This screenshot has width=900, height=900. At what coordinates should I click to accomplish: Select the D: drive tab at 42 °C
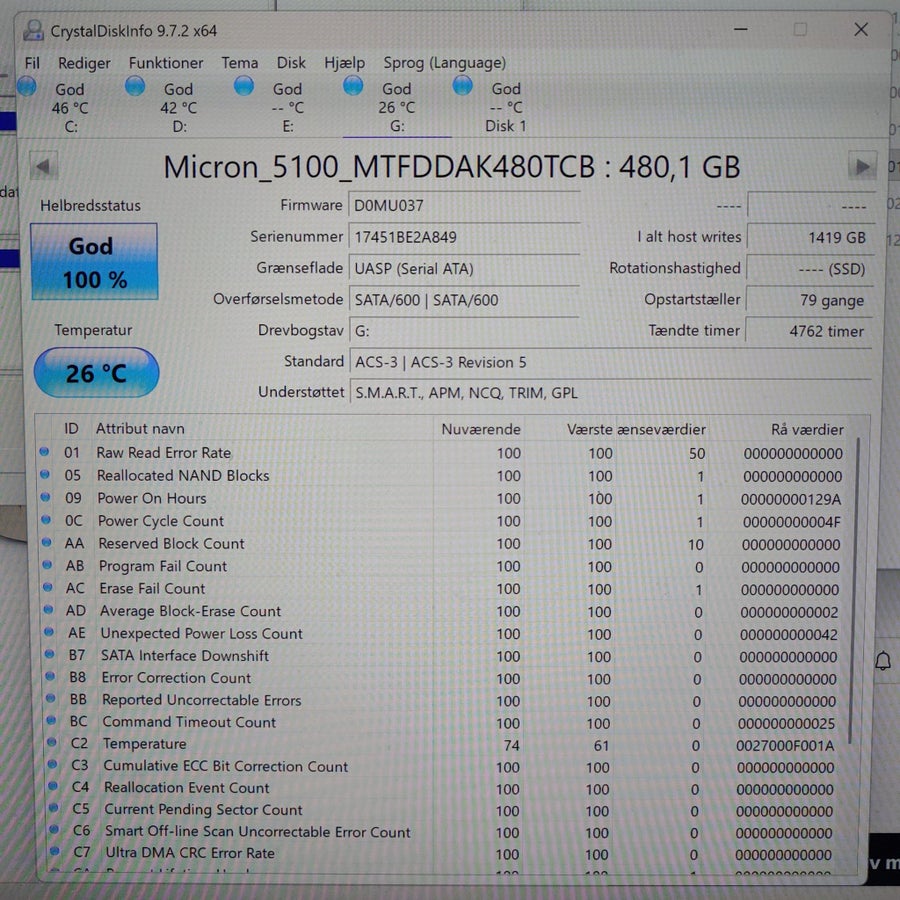click(x=179, y=107)
